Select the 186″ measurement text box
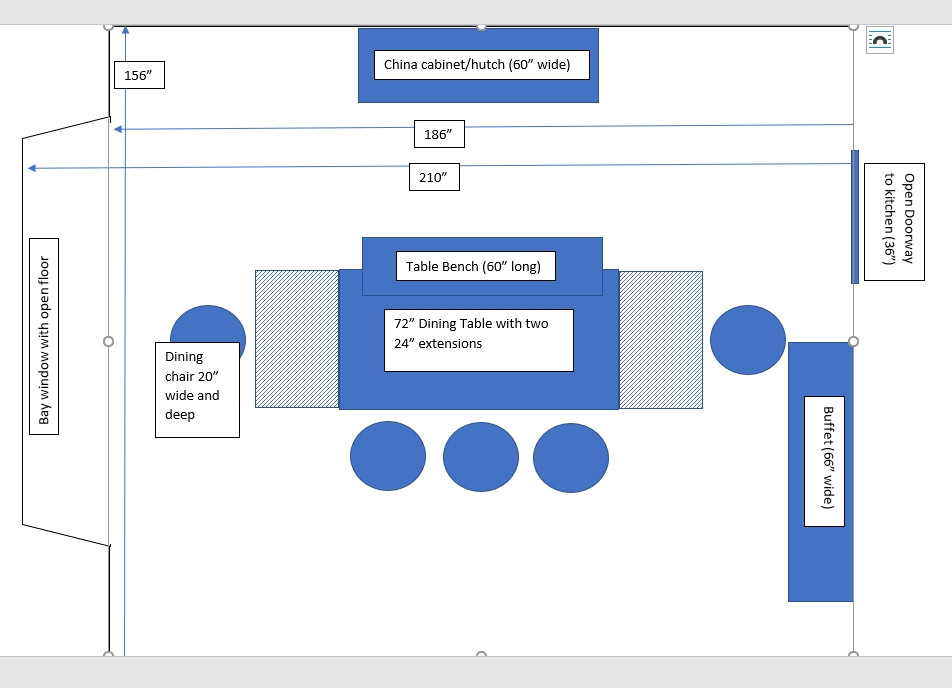Image resolution: width=952 pixels, height=688 pixels. [440, 134]
